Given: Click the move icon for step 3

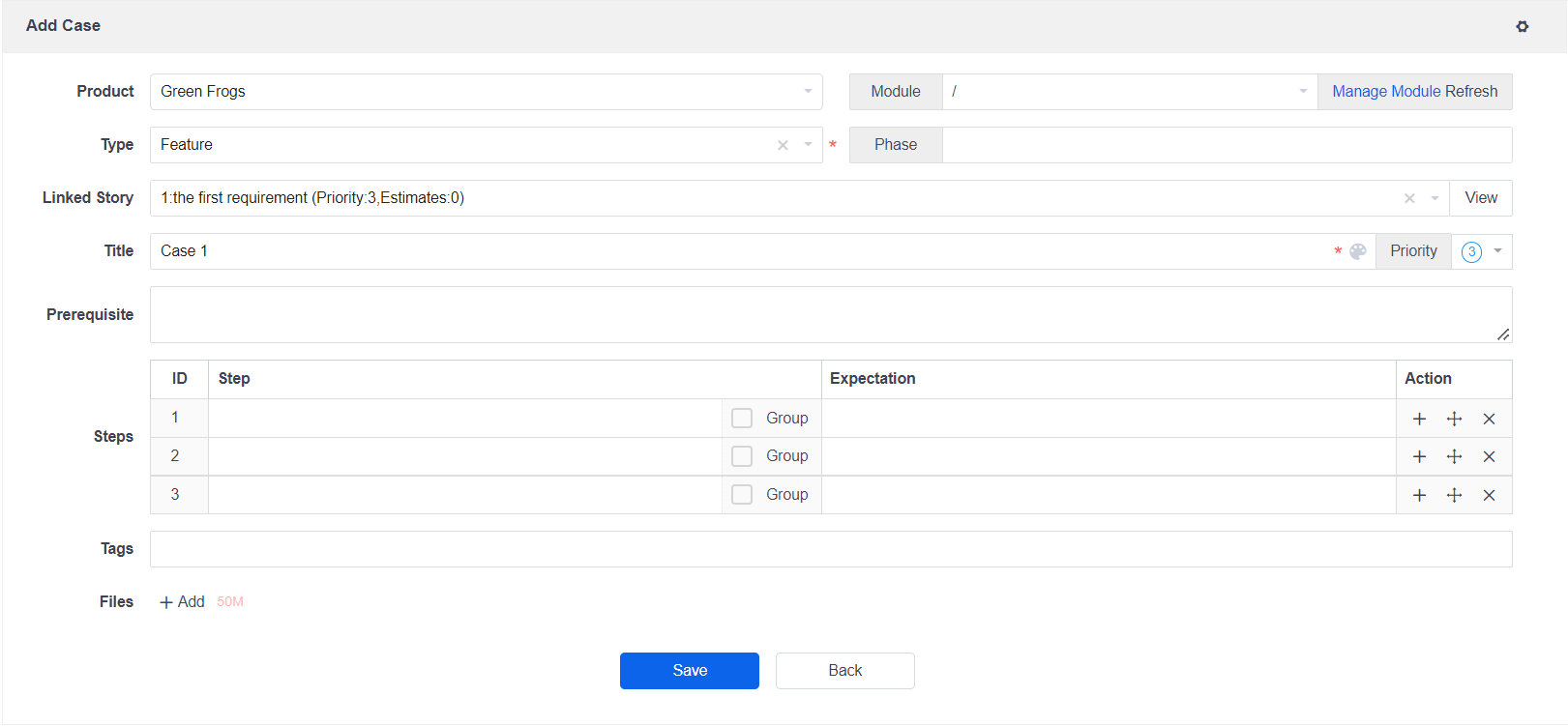Looking at the screenshot, I should coord(1454,495).
